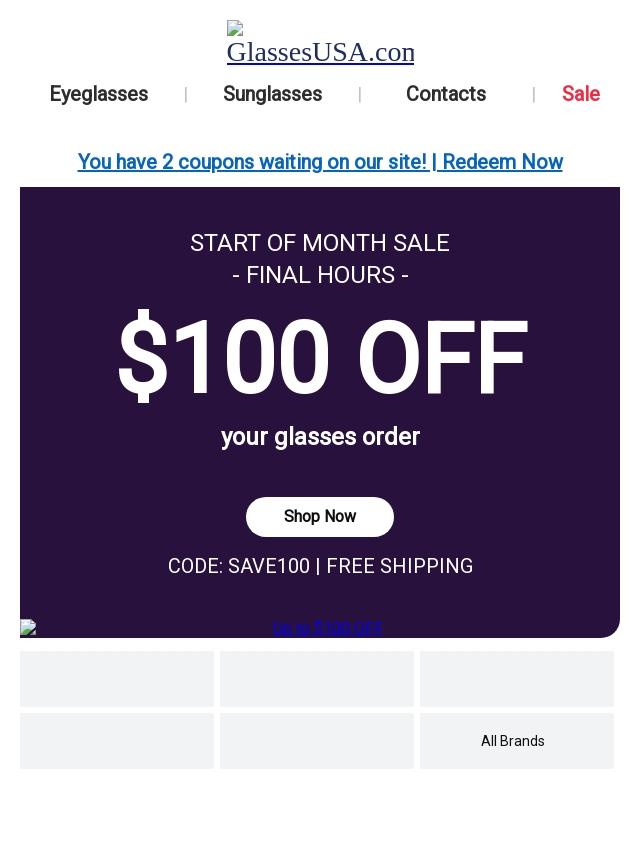Open the GlassesUSA.com logo text link
Viewport: 640px width, 854px height.
320,52
